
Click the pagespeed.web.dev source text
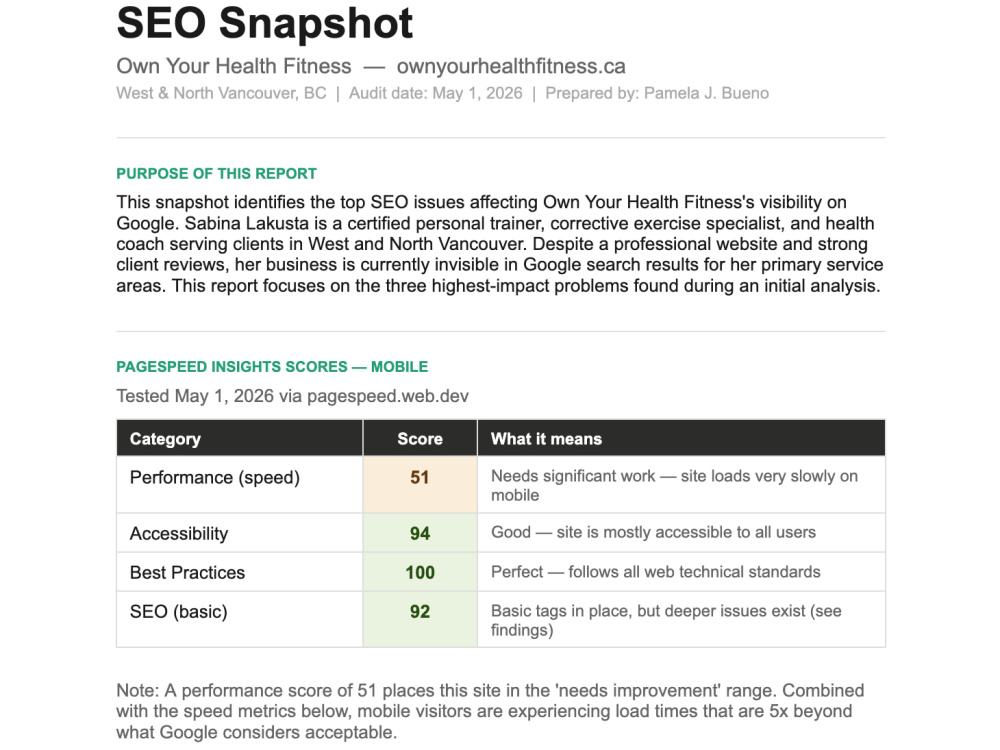point(388,396)
